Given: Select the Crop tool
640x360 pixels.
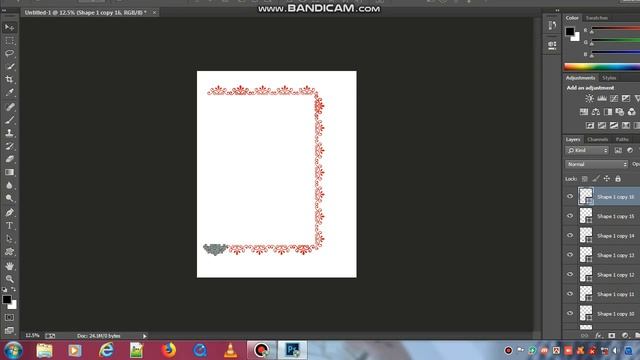Looking at the screenshot, I should pos(9,79).
